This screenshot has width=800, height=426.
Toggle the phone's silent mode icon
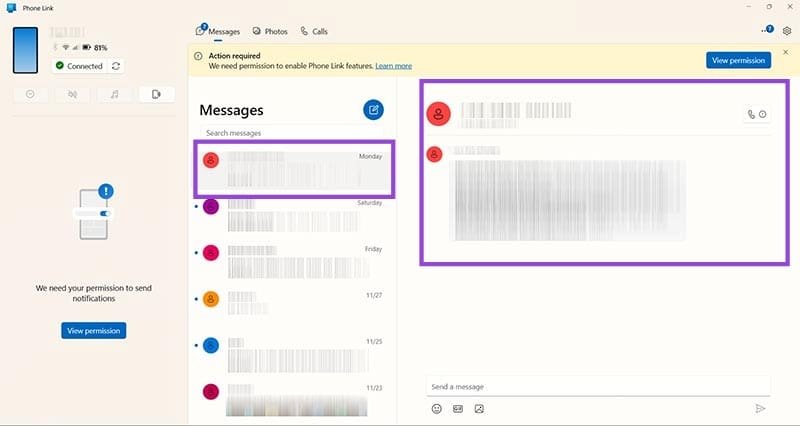(72, 94)
